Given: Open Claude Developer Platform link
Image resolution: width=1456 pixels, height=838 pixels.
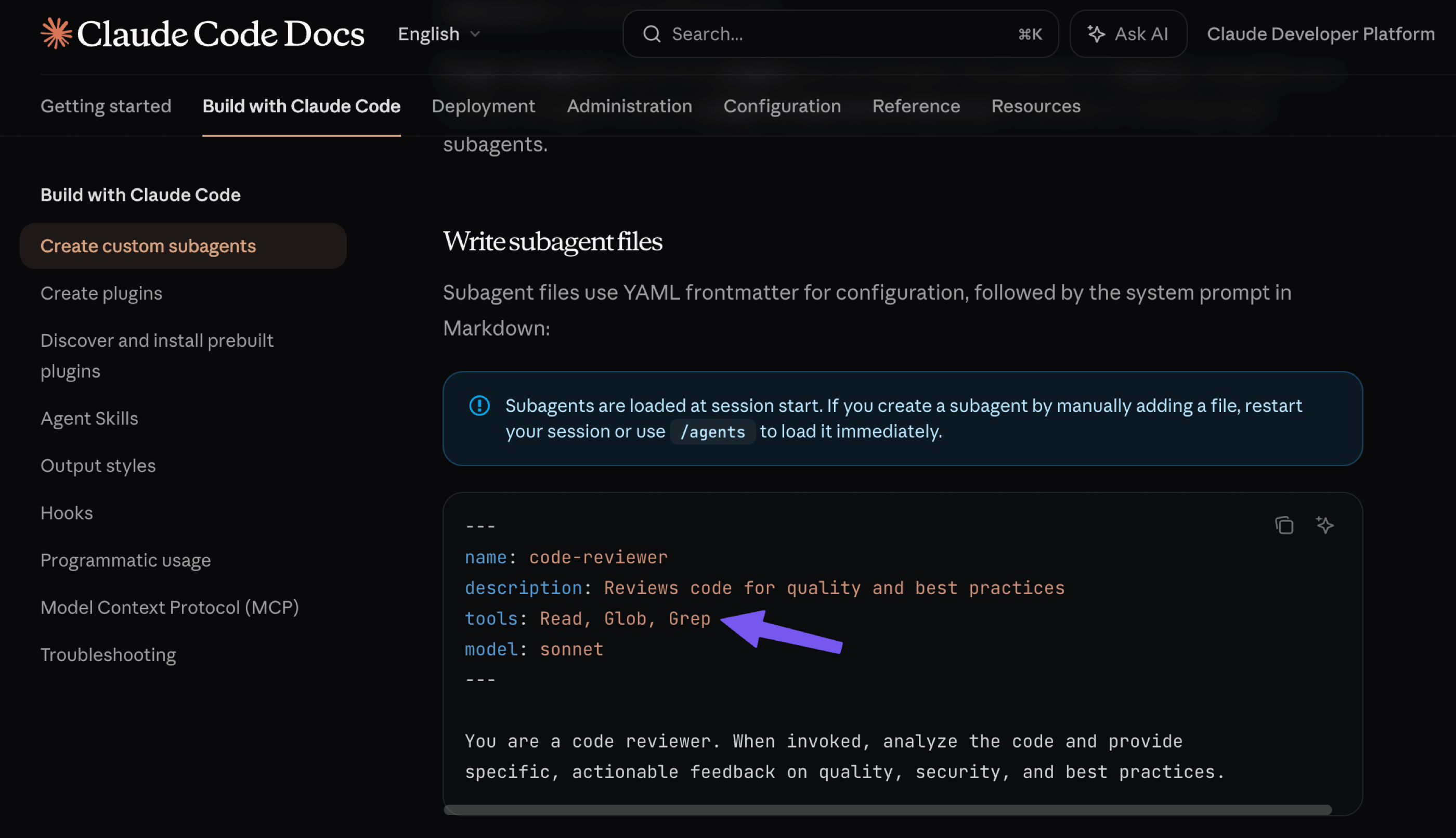Looking at the screenshot, I should [x=1320, y=34].
